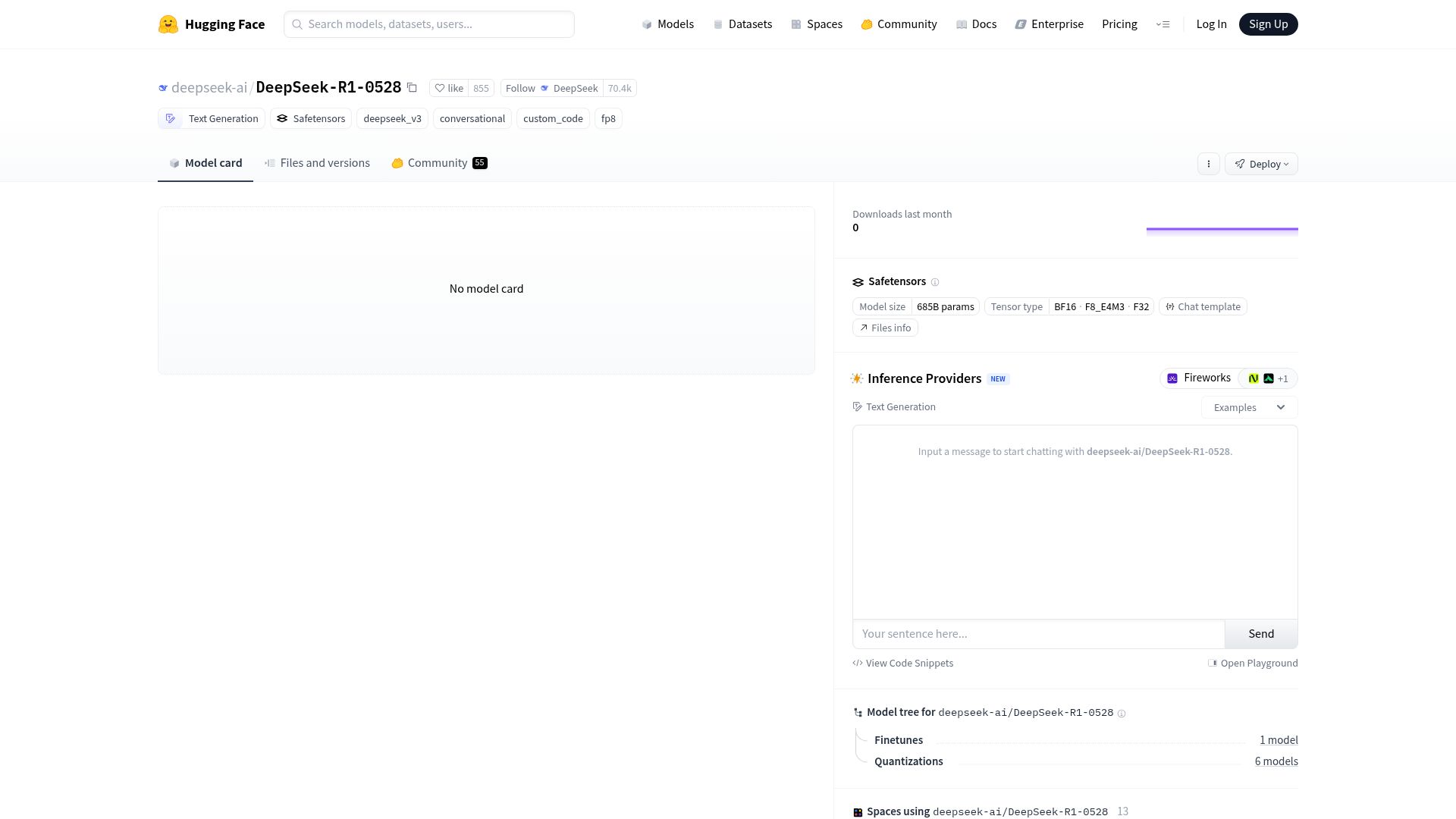Open the Enterprise navigation link

pyautogui.click(x=1050, y=24)
